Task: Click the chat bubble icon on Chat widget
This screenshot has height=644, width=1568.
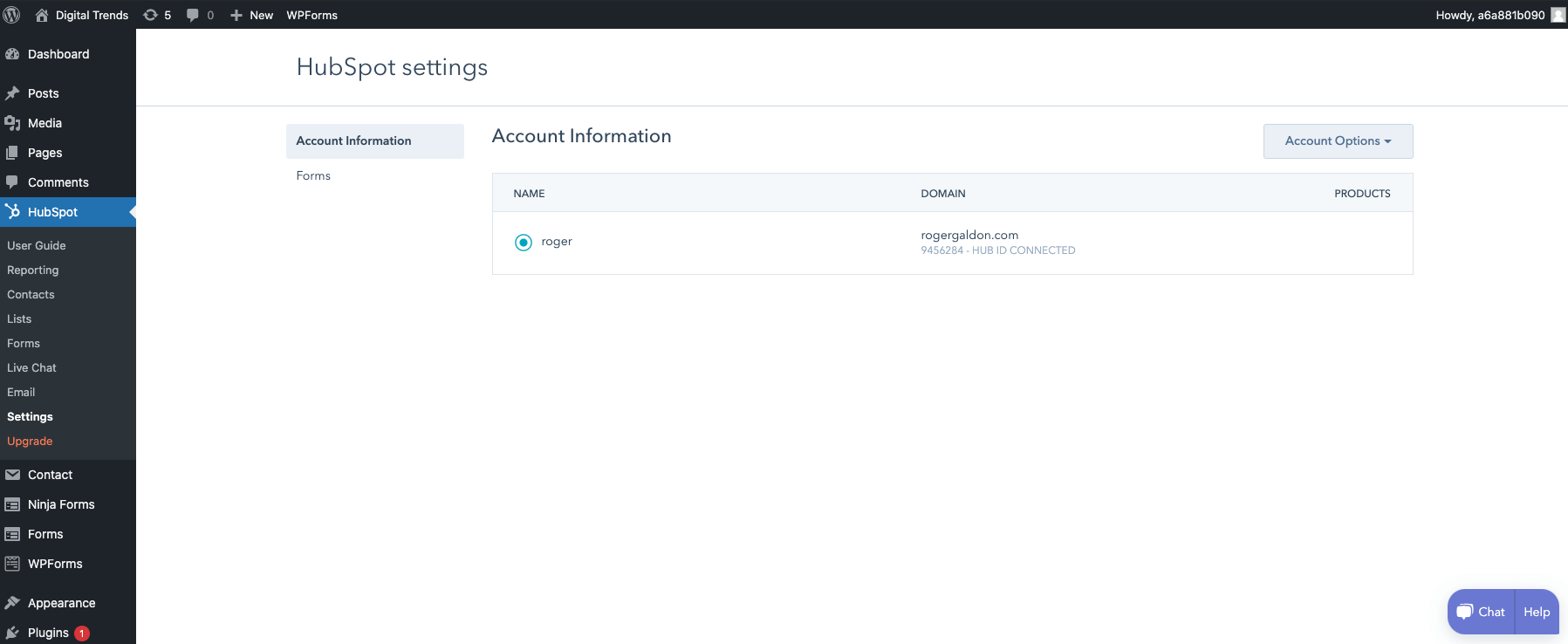Action: [x=1465, y=612]
